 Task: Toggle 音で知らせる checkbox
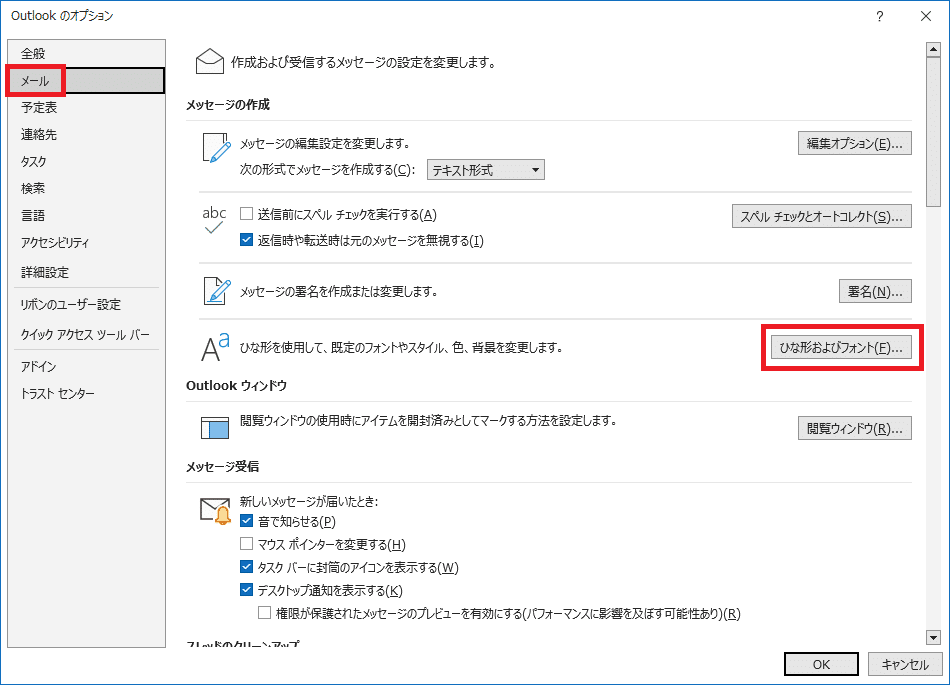click(247, 520)
